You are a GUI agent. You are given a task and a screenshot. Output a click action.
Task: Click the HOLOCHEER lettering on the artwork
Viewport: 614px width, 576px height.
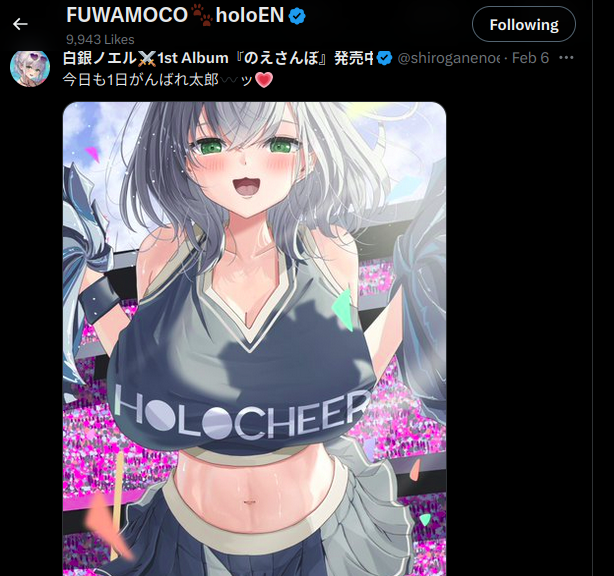tap(241, 415)
